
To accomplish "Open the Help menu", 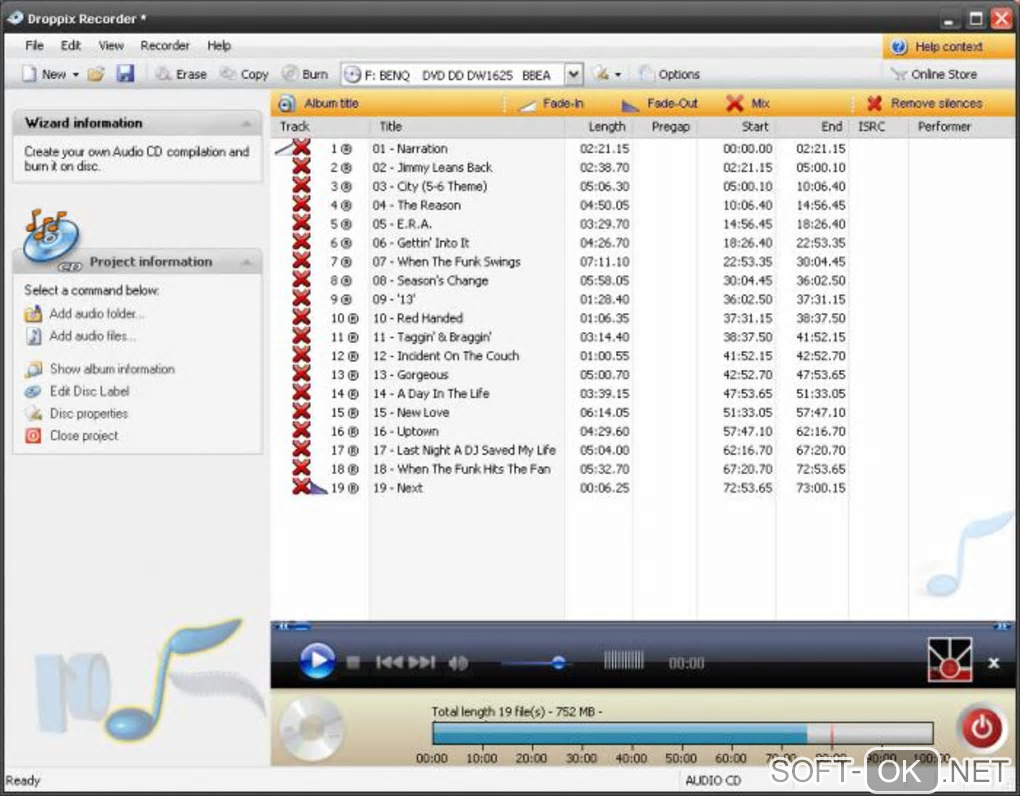I will coord(219,46).
